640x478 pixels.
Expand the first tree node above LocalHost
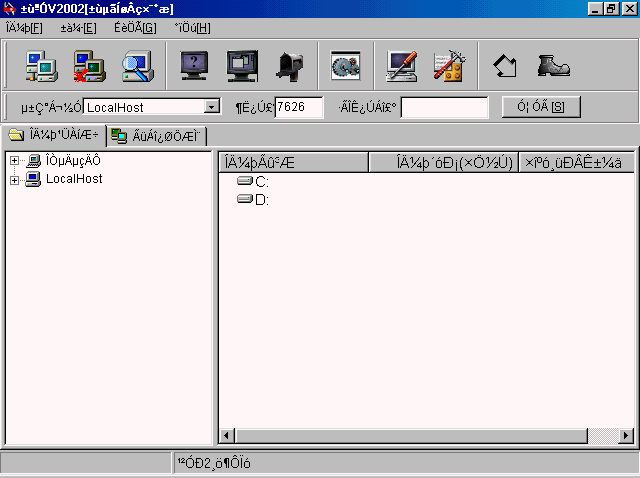pos(14,161)
